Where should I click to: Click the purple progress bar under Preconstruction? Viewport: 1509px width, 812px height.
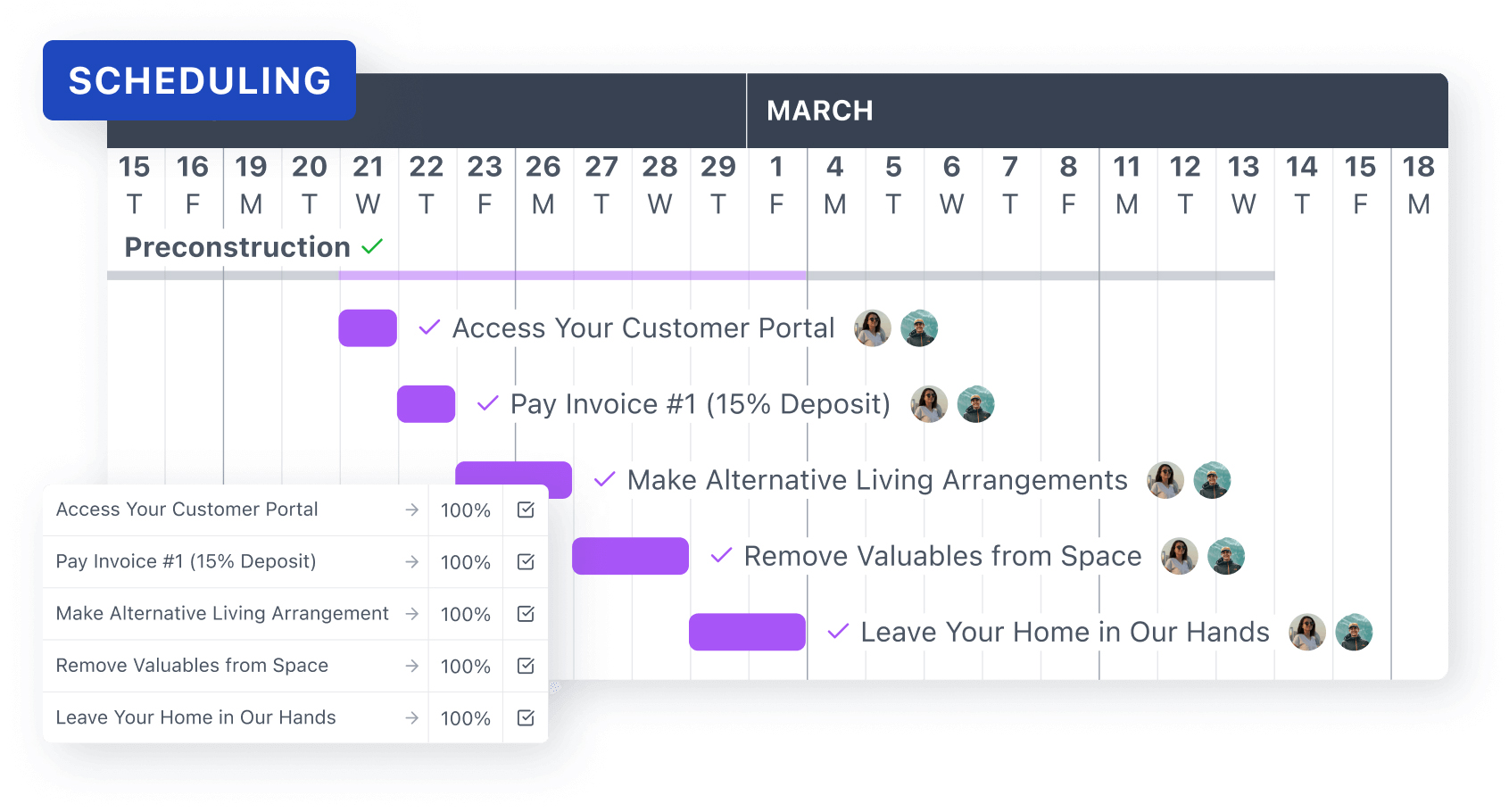[571, 275]
